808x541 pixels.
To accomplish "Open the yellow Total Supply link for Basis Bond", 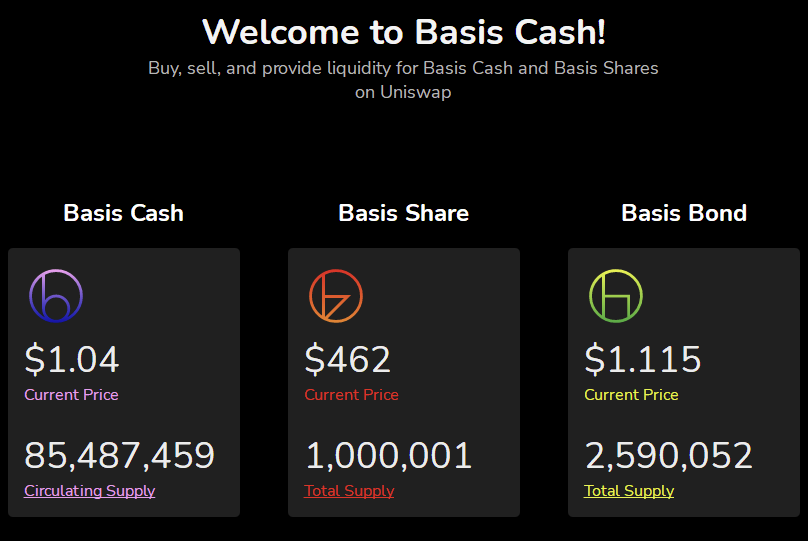I will (x=629, y=491).
